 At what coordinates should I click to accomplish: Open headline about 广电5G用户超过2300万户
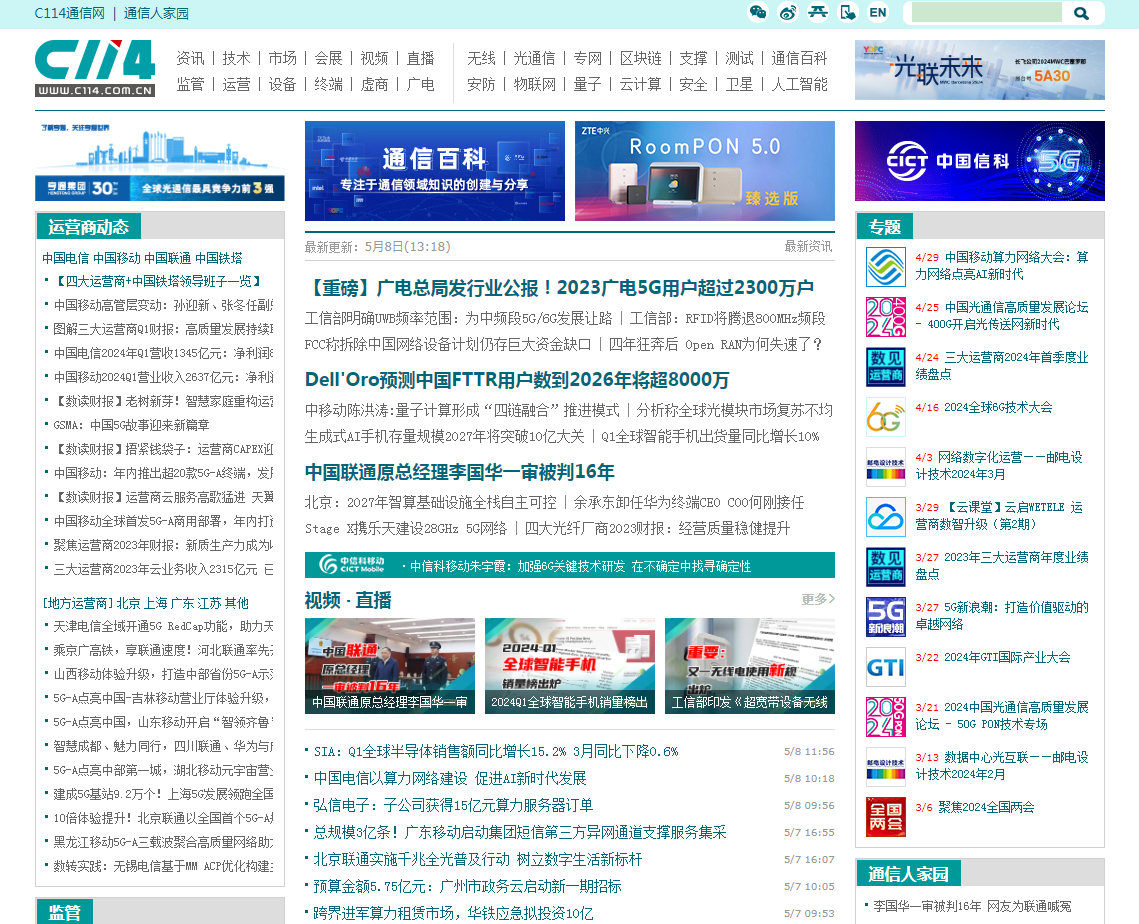[x=559, y=288]
